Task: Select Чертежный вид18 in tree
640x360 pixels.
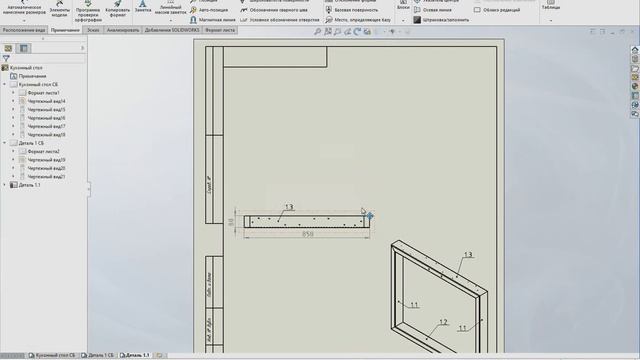Action: (x=42, y=135)
